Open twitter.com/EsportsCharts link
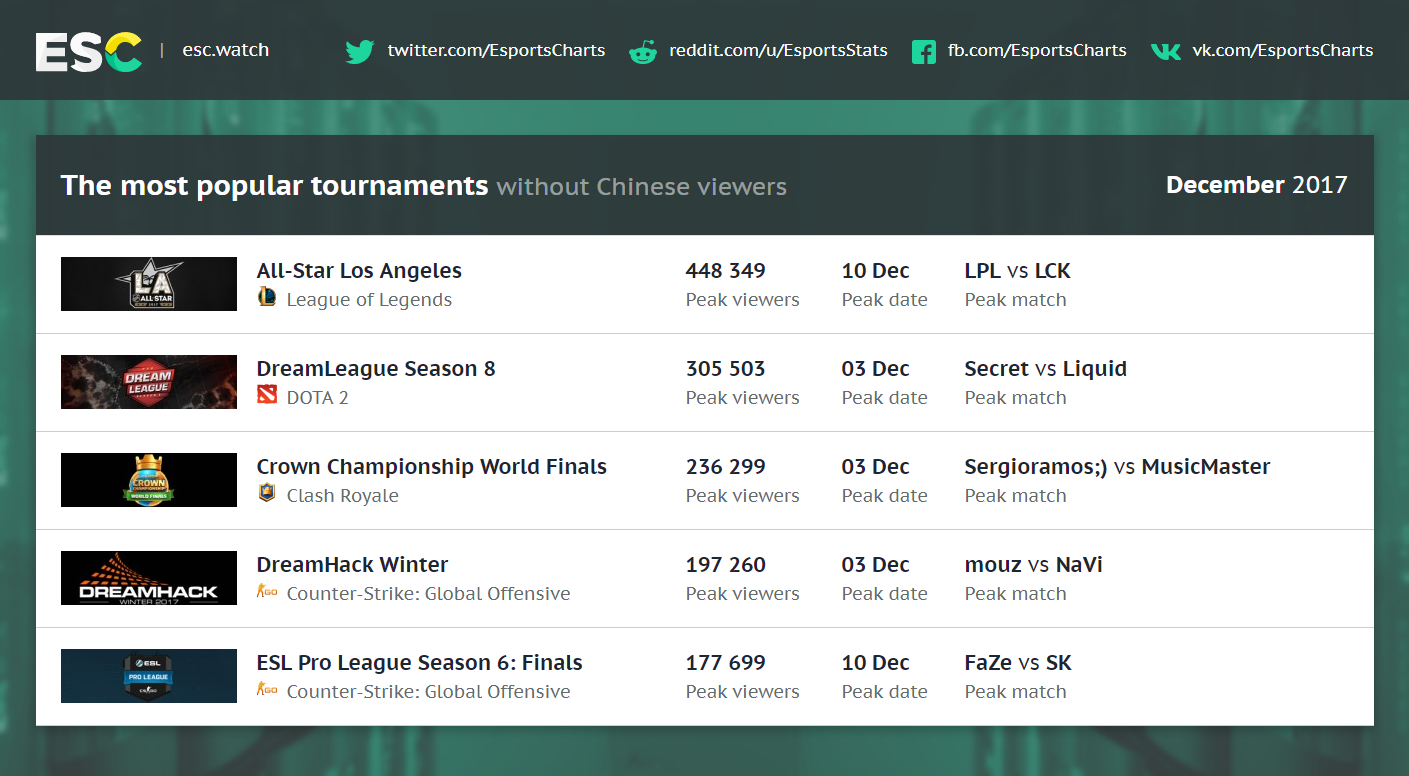The height and width of the screenshot is (776, 1409). [496, 50]
